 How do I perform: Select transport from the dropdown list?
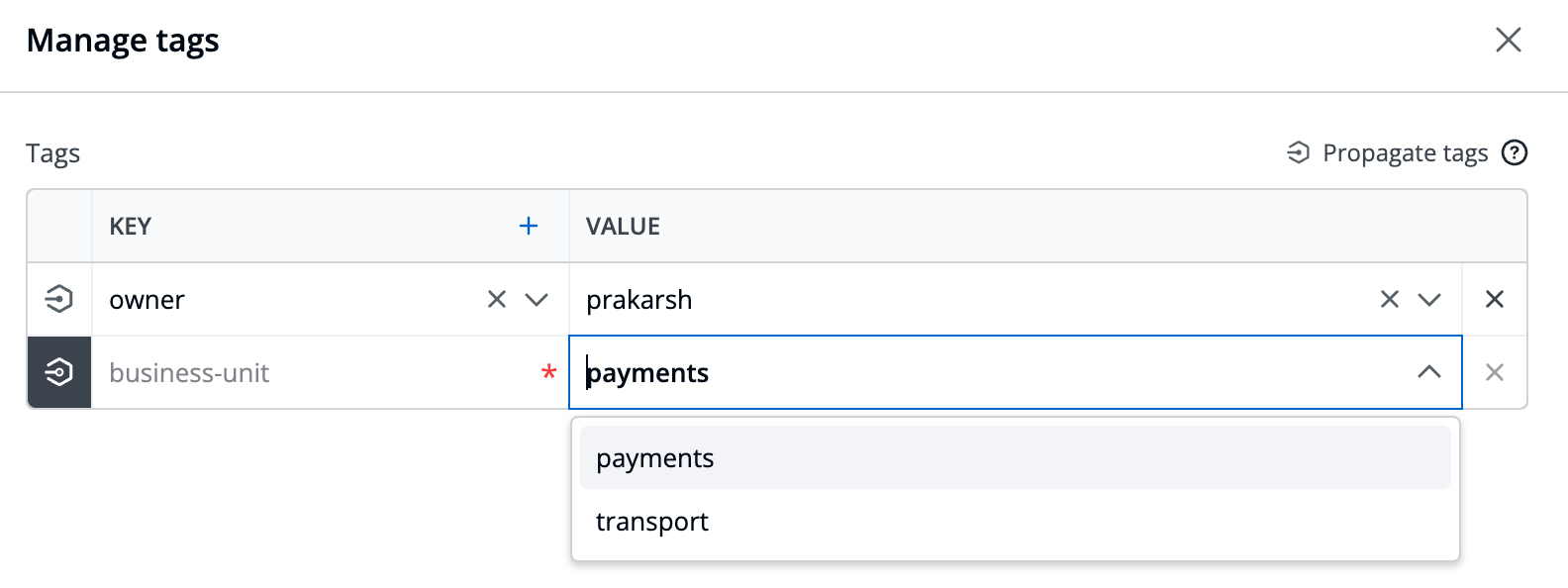coord(1016,521)
